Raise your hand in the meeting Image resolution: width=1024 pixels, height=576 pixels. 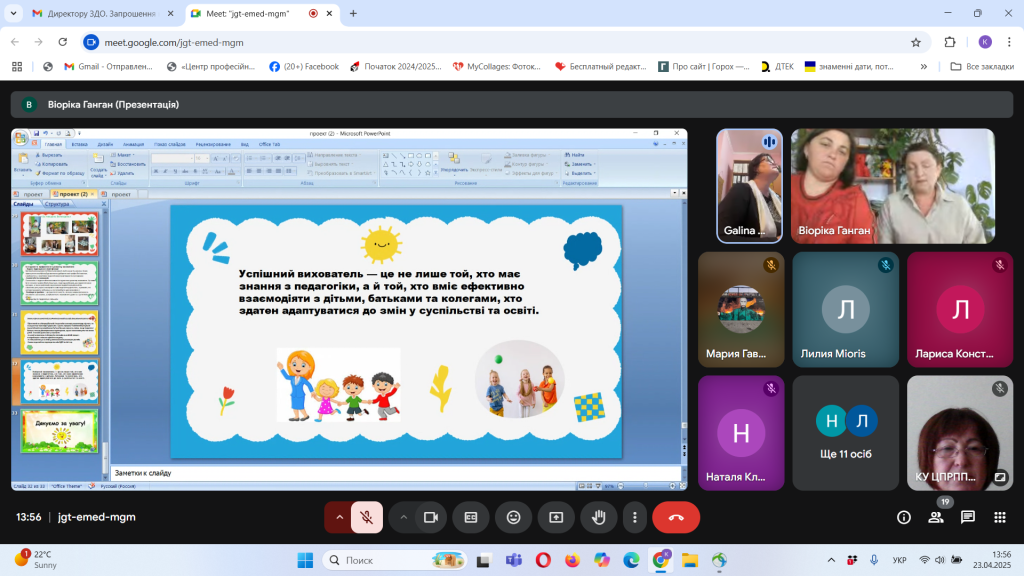(598, 517)
